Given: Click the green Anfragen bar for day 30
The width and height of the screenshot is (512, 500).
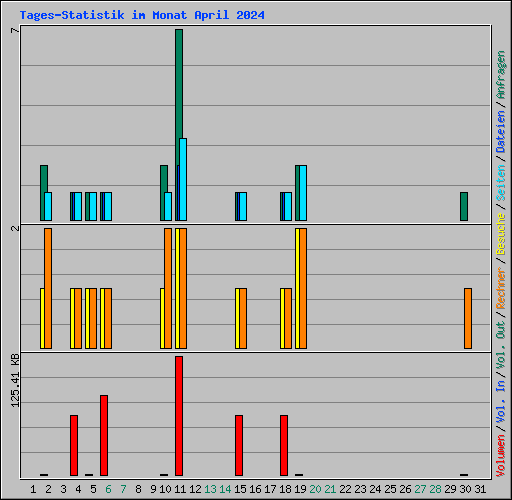Looking at the screenshot, I should pos(464,206).
